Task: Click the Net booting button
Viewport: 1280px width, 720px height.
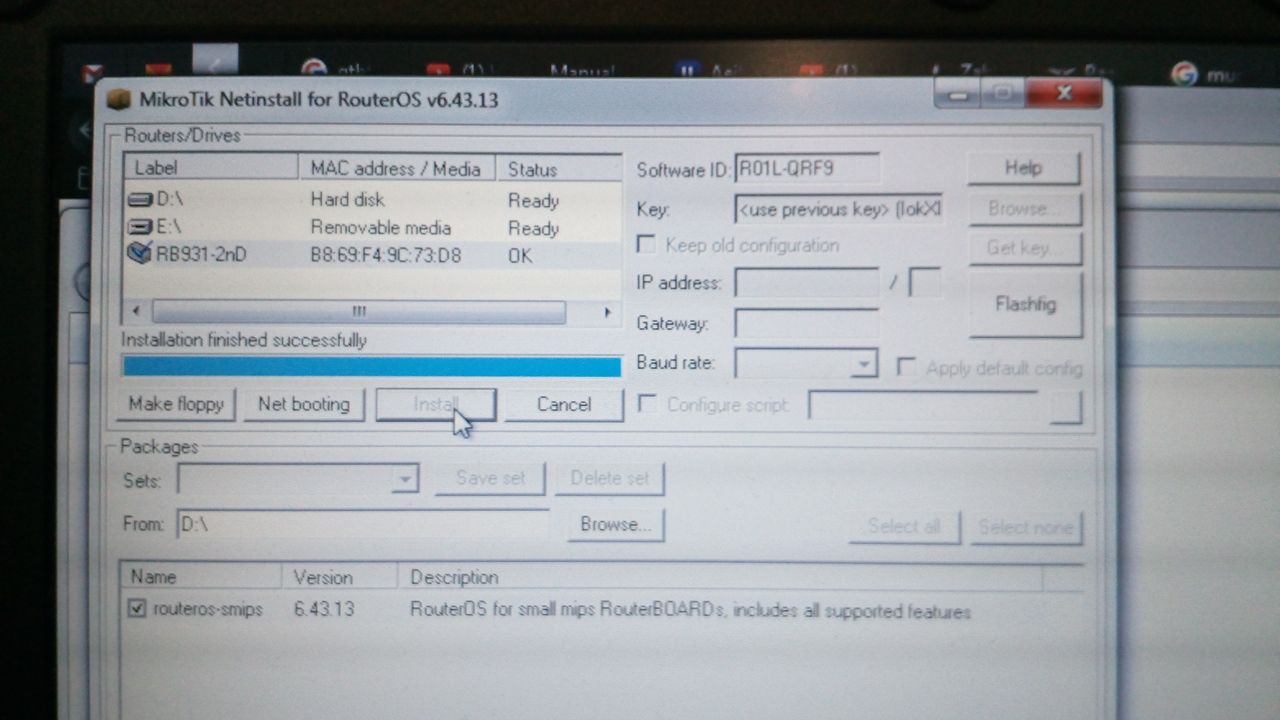Action: point(304,404)
